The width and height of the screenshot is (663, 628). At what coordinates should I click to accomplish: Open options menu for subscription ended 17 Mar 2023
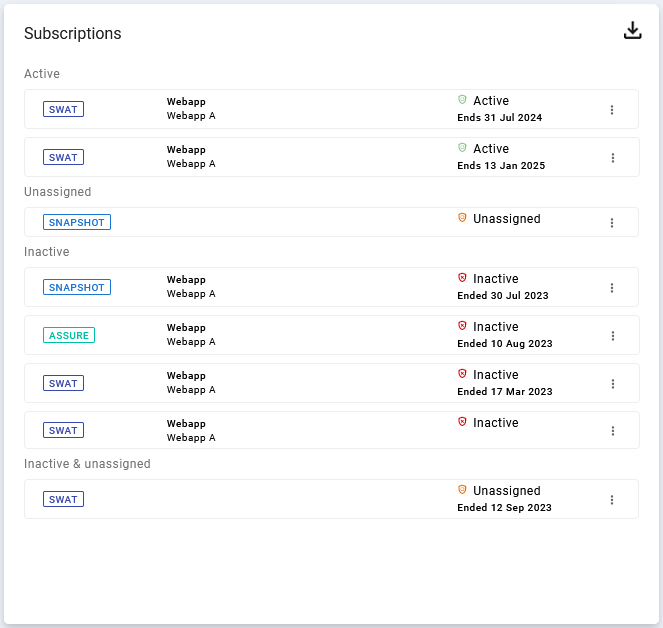(x=612, y=384)
